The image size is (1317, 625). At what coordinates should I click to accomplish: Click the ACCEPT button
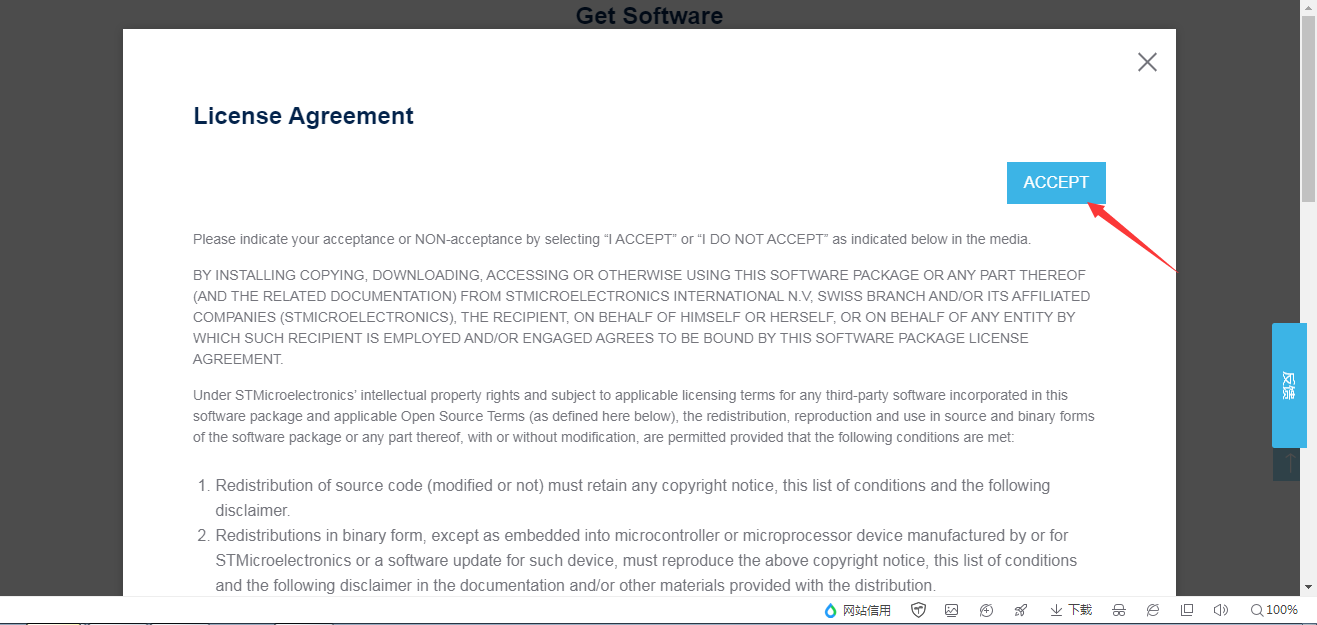point(1056,183)
